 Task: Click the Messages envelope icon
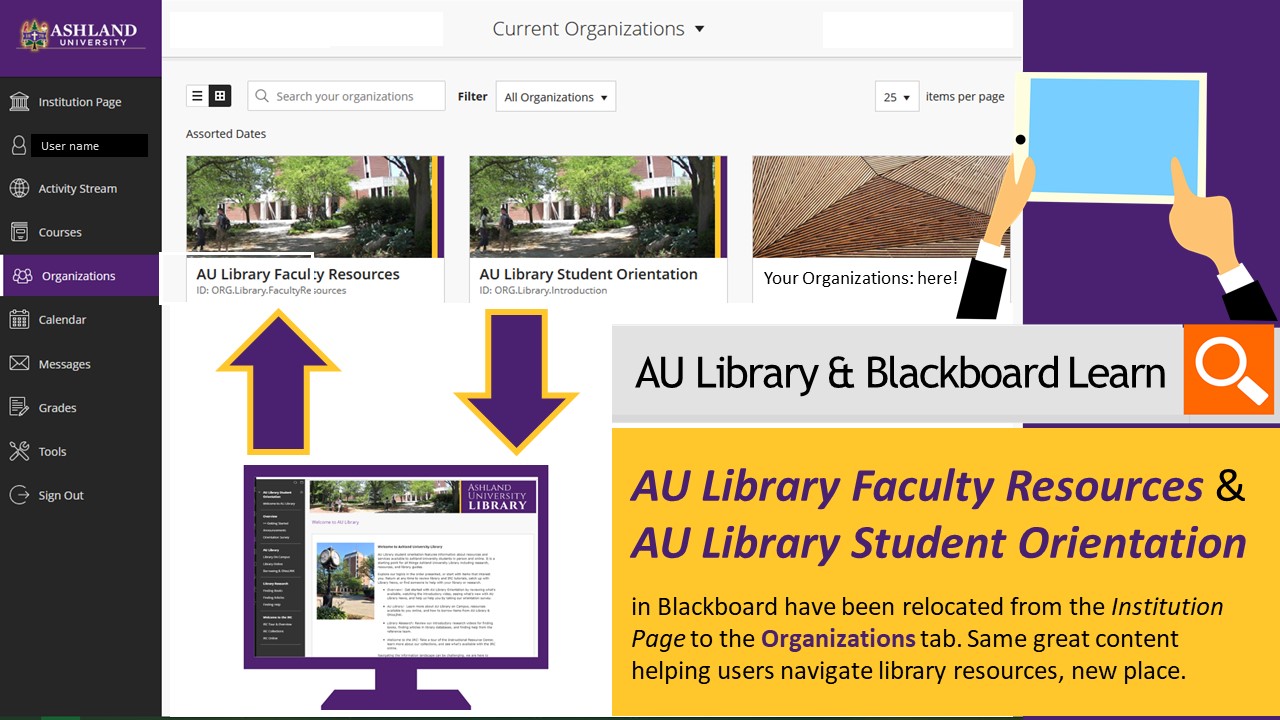(19, 363)
